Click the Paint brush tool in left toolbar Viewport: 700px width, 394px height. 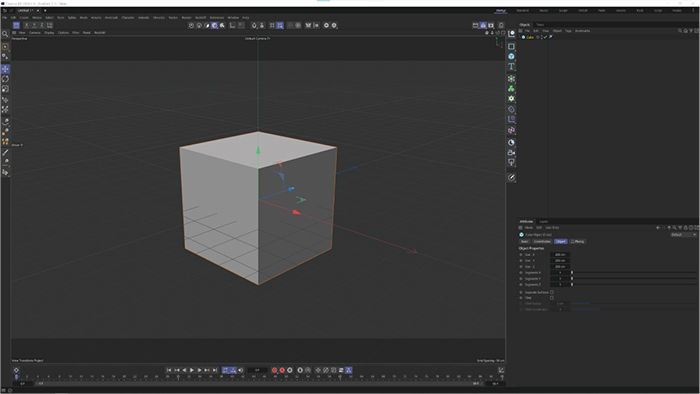click(5, 153)
